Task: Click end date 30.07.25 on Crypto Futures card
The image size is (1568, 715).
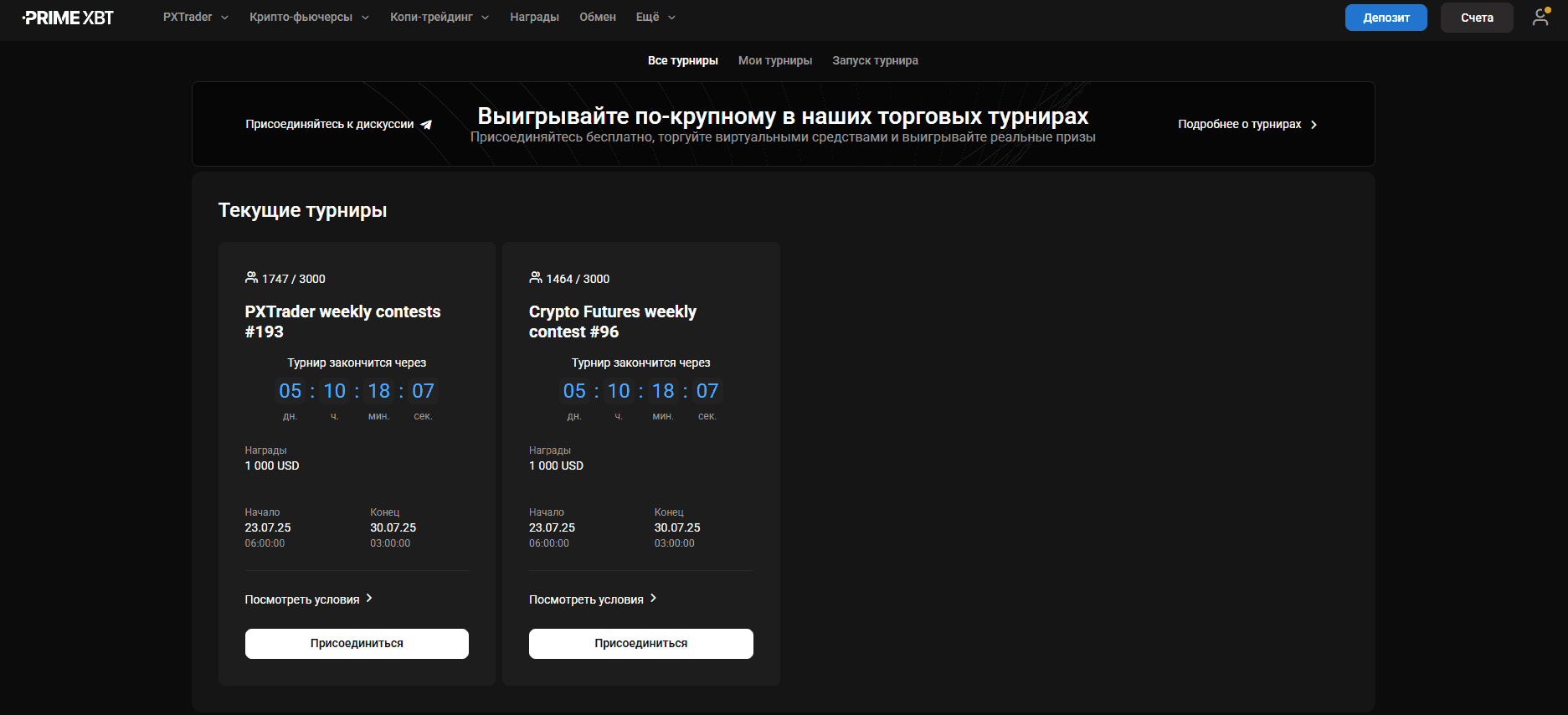Action: pos(677,527)
